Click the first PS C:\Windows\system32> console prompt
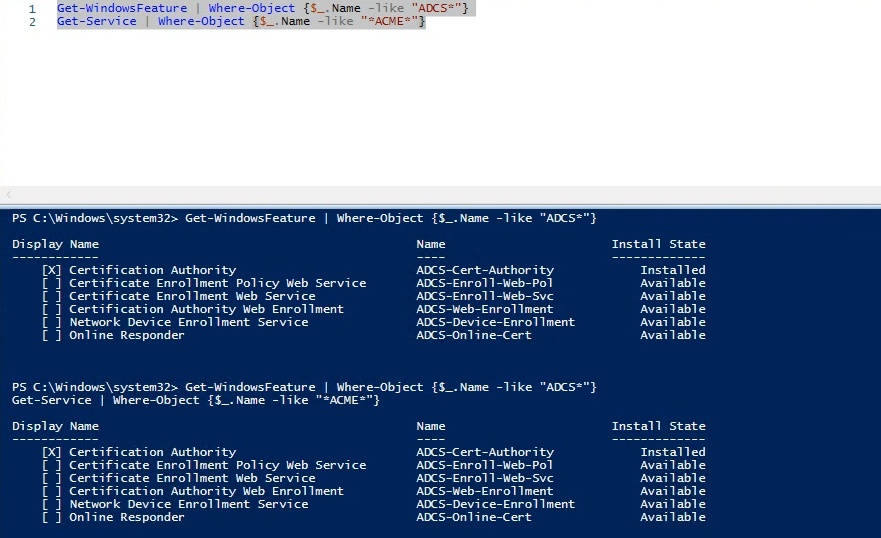The height and width of the screenshot is (538, 881). pos(95,218)
